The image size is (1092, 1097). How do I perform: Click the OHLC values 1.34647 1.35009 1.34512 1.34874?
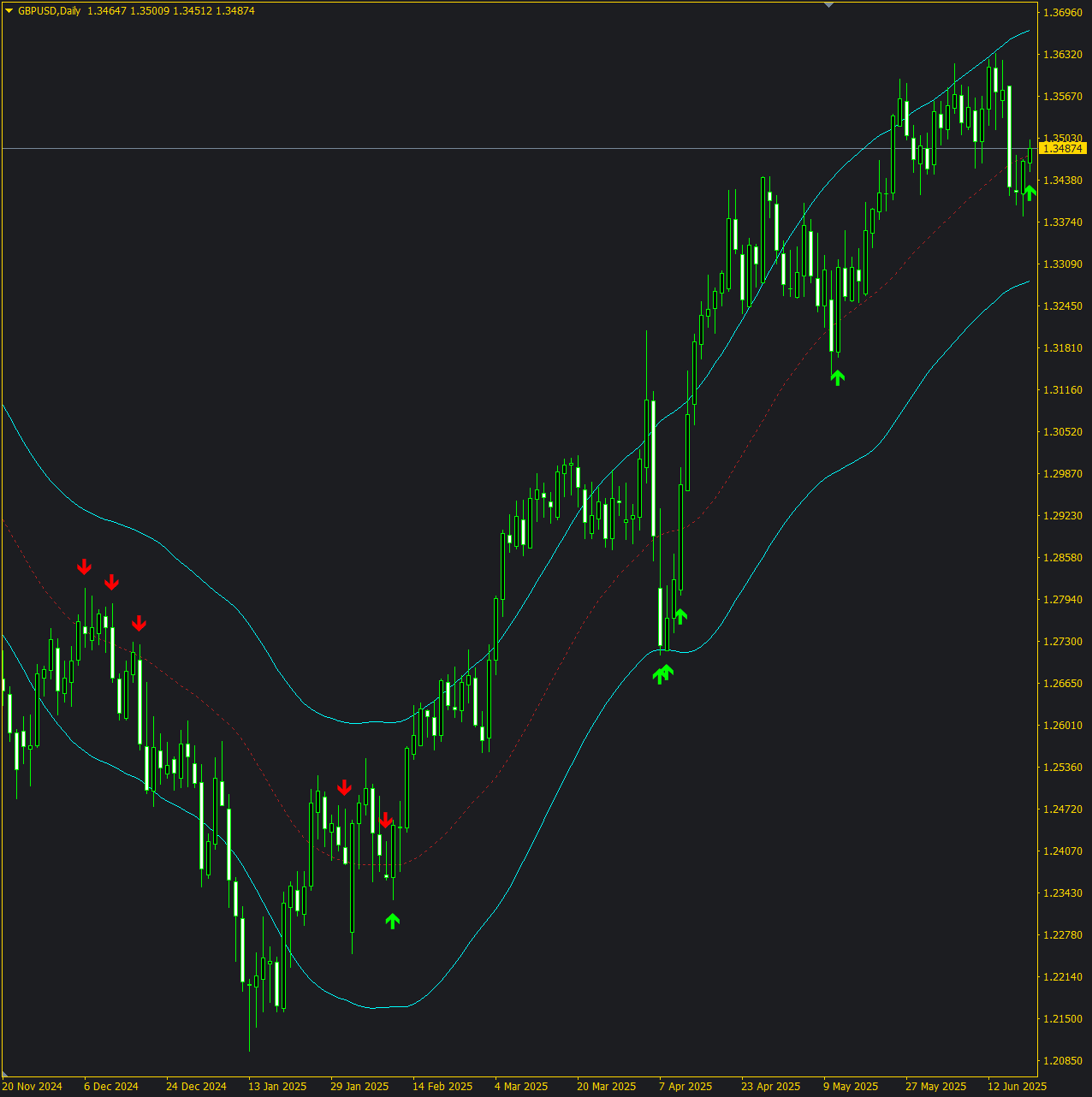coord(171,11)
